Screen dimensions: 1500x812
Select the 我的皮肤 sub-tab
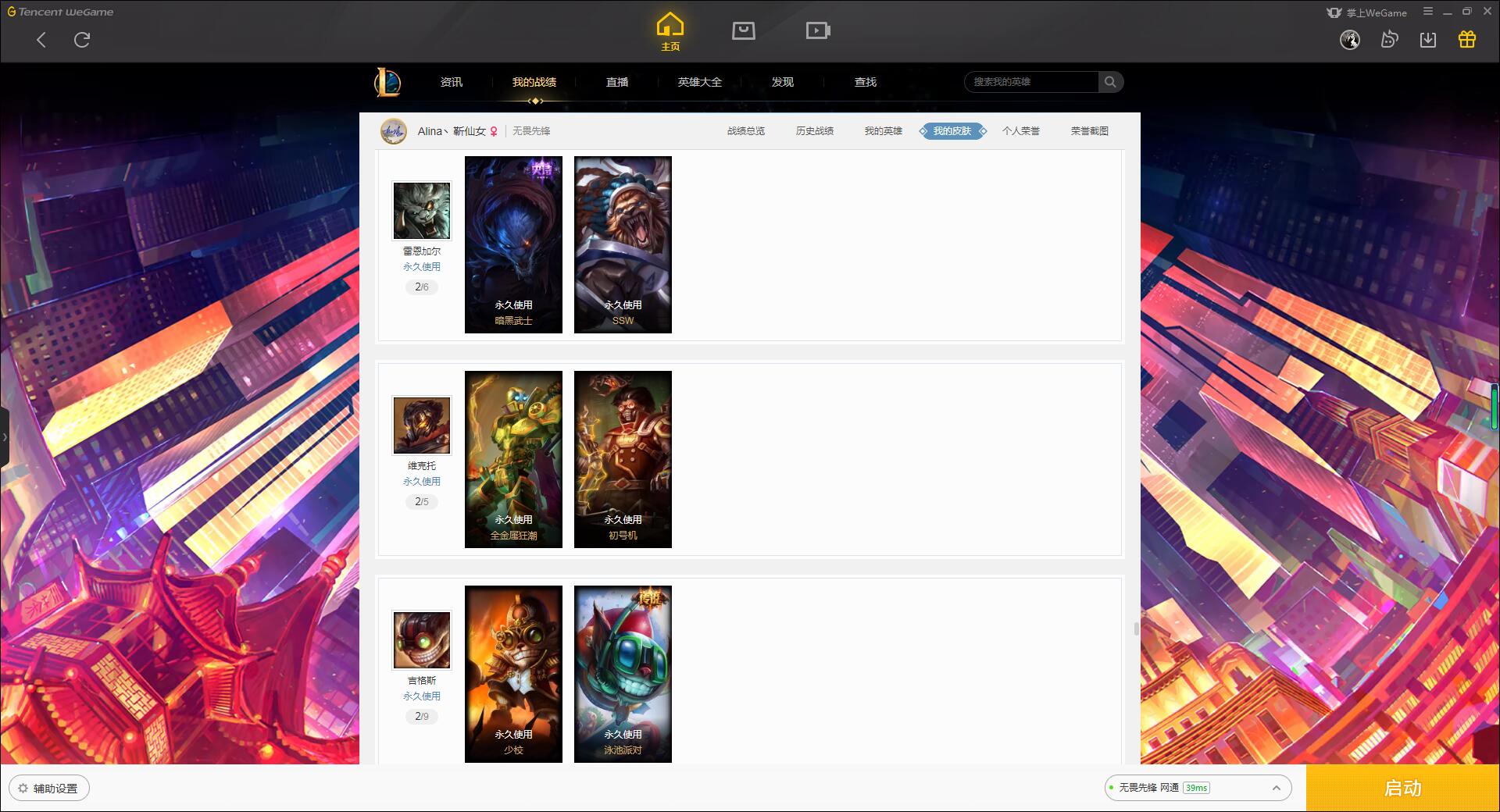952,131
